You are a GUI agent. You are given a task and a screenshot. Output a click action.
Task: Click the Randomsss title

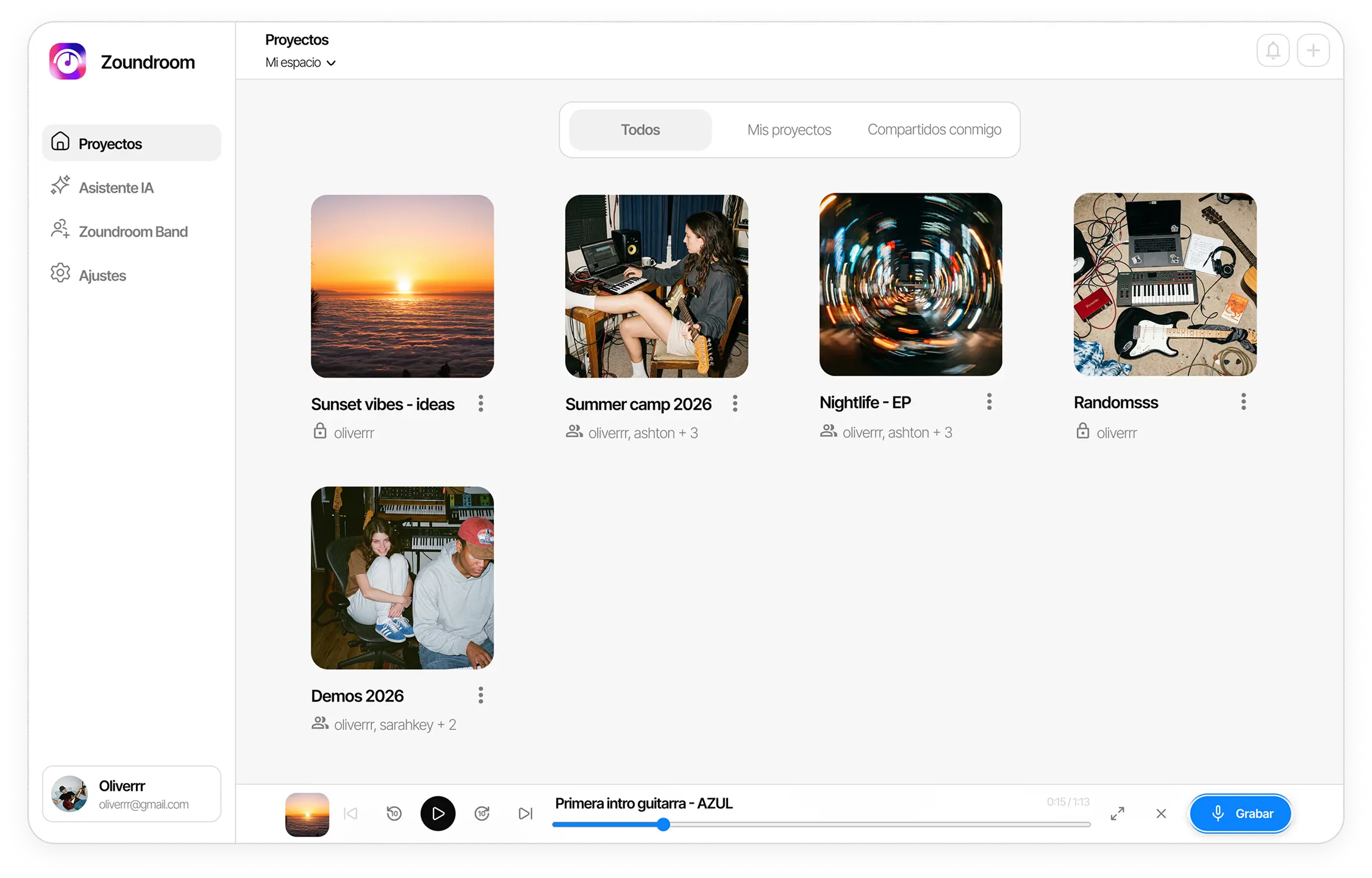(1116, 402)
